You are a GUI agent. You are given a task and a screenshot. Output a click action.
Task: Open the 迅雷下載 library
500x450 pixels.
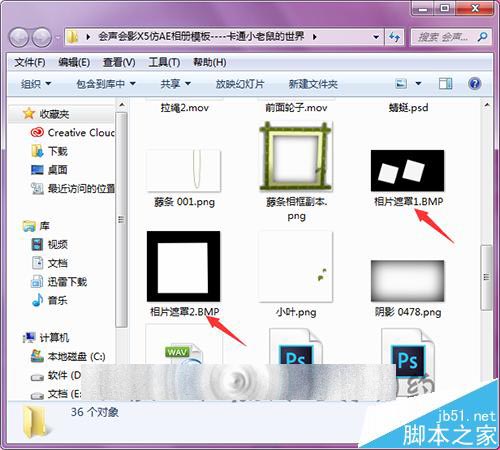[59, 282]
